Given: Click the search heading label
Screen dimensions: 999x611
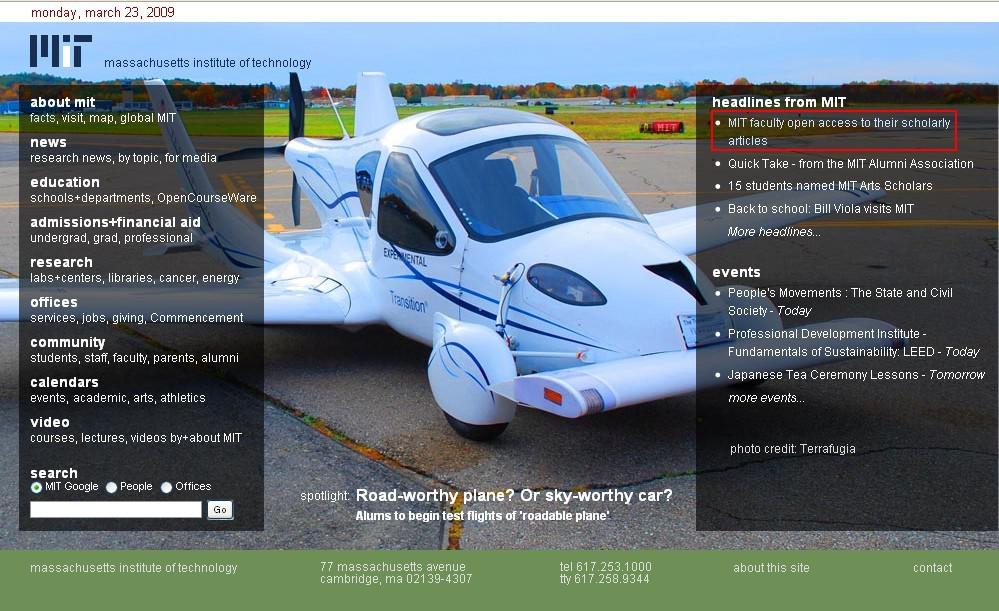Looking at the screenshot, I should point(54,473).
